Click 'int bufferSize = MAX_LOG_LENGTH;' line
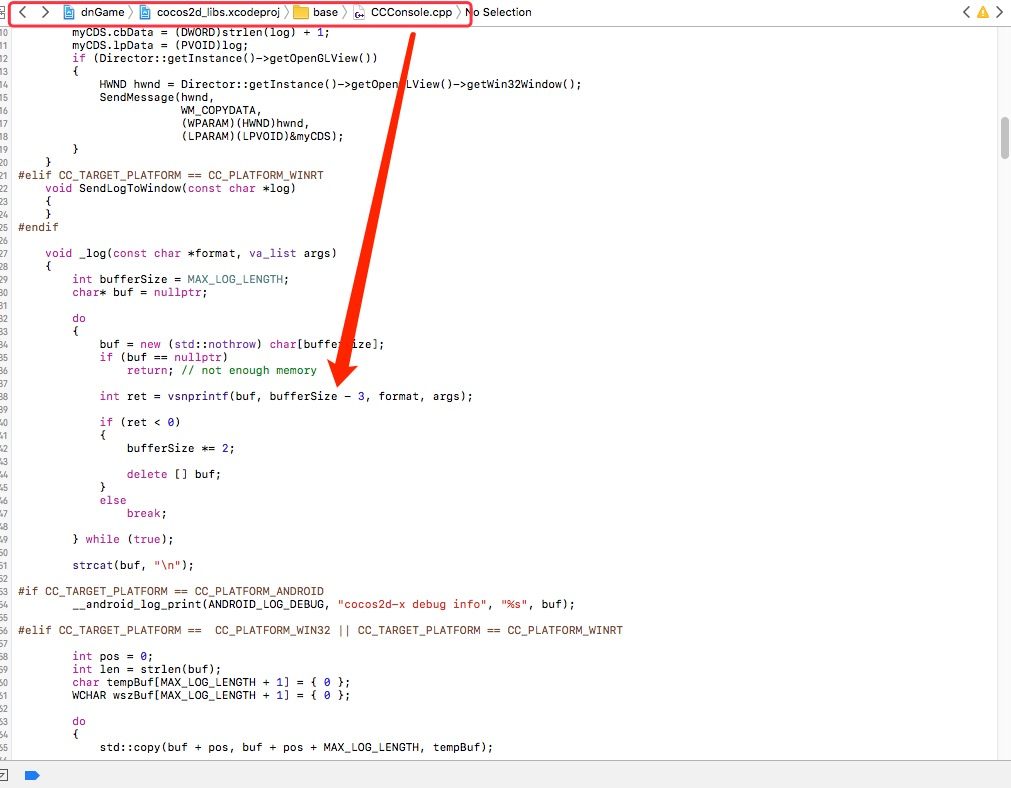Image resolution: width=1011 pixels, height=788 pixels. click(181, 279)
